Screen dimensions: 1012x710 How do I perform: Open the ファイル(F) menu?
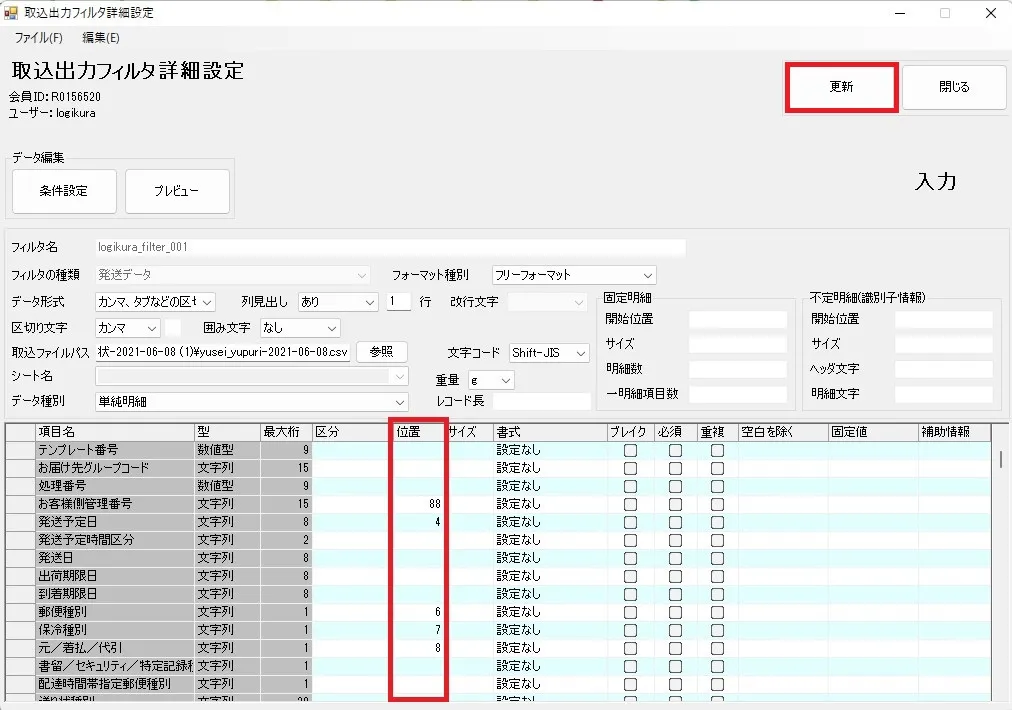tap(39, 37)
